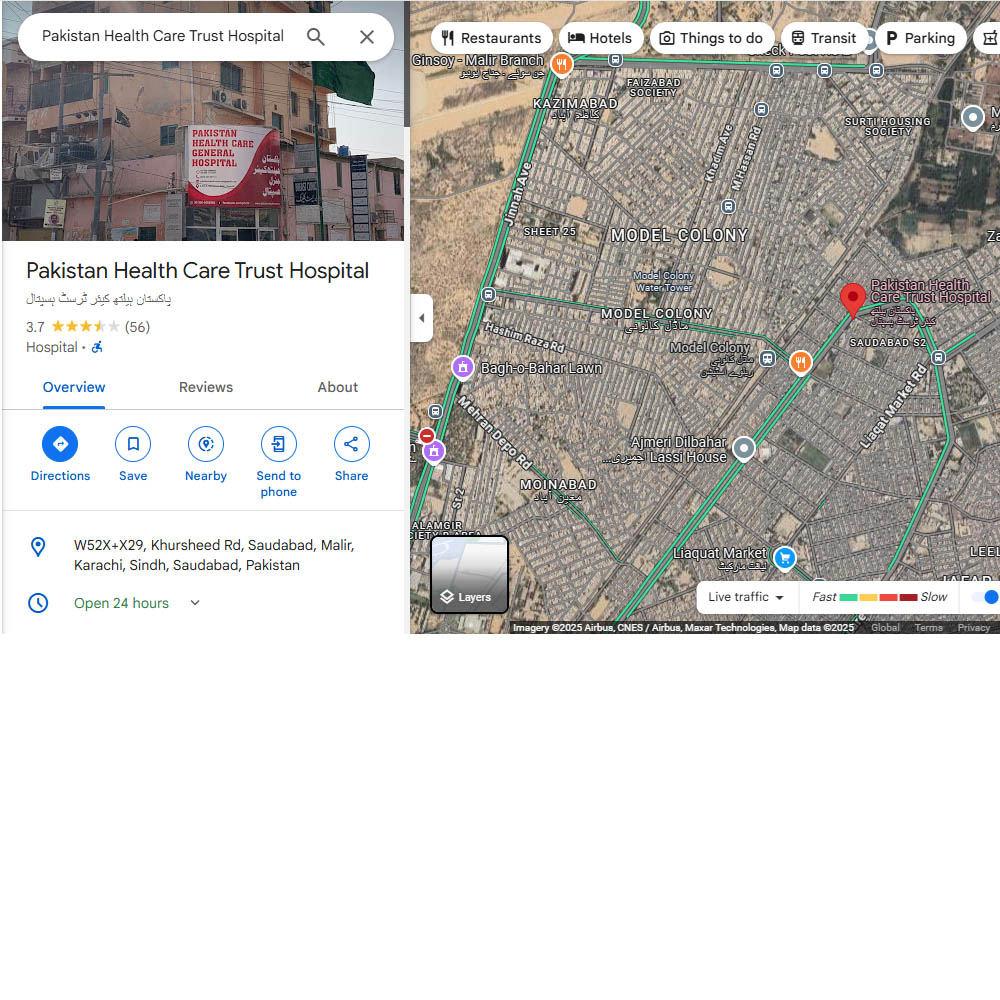Image resolution: width=1000 pixels, height=1000 pixels.
Task: Get Directions to the hospital
Action: point(60,444)
